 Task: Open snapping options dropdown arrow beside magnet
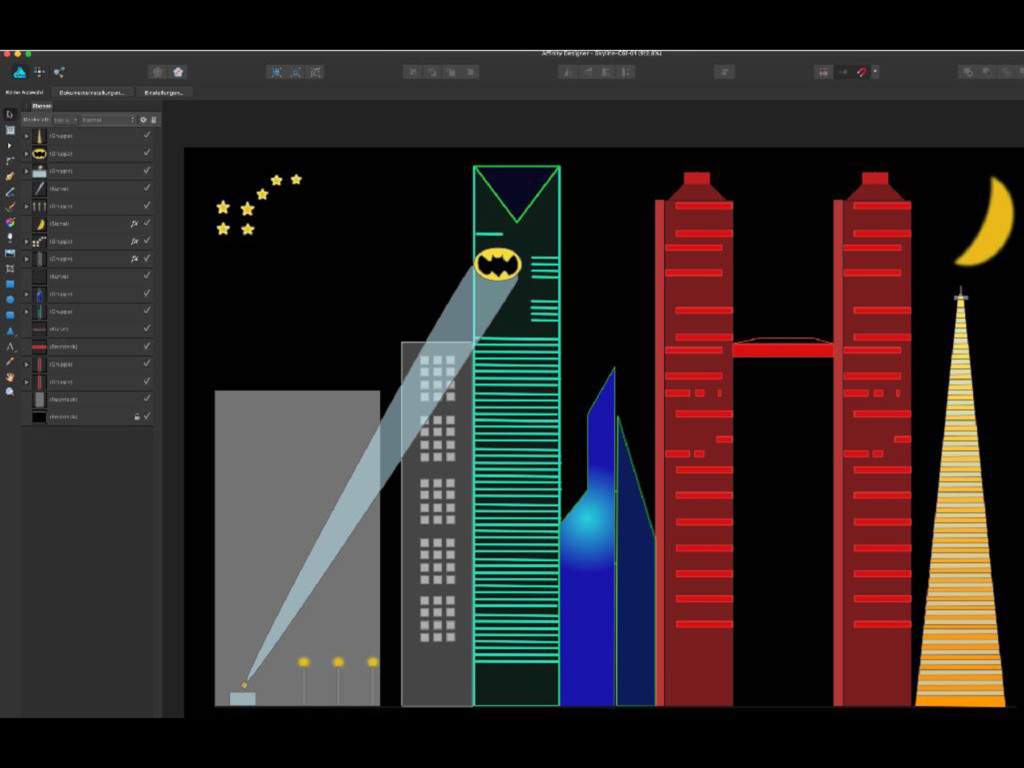(x=875, y=72)
